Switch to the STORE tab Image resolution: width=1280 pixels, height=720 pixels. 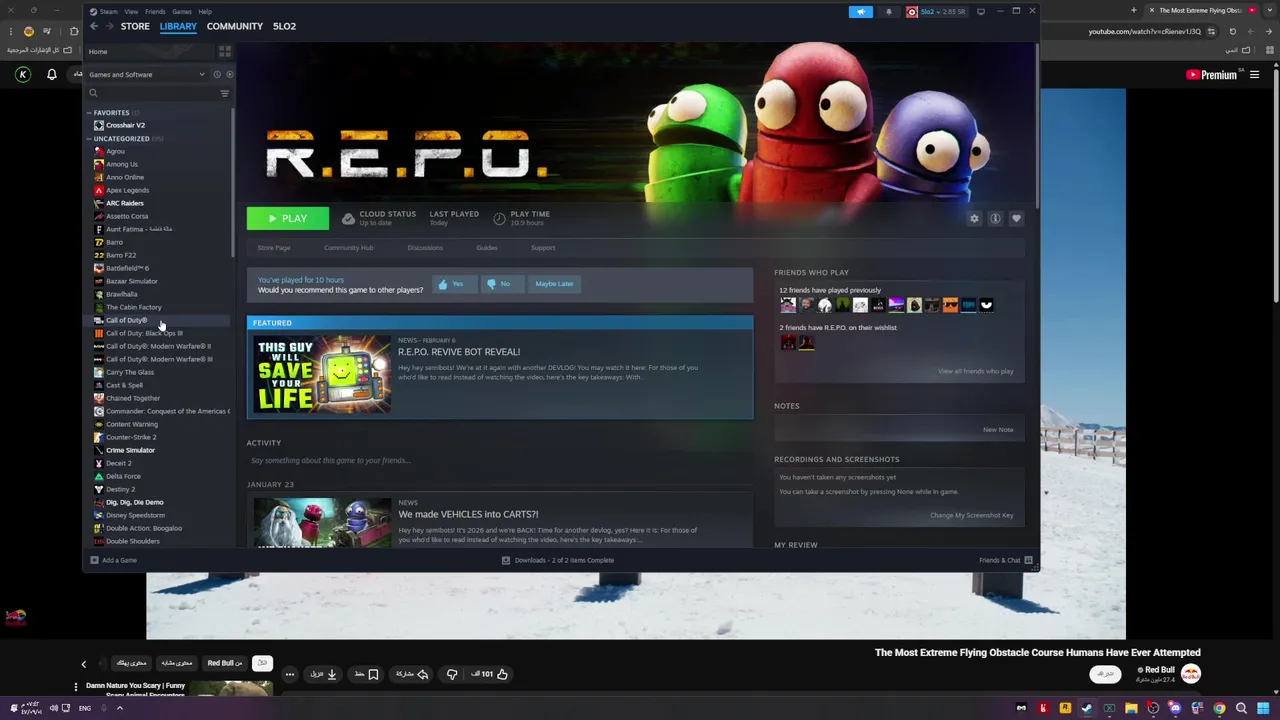135,26
